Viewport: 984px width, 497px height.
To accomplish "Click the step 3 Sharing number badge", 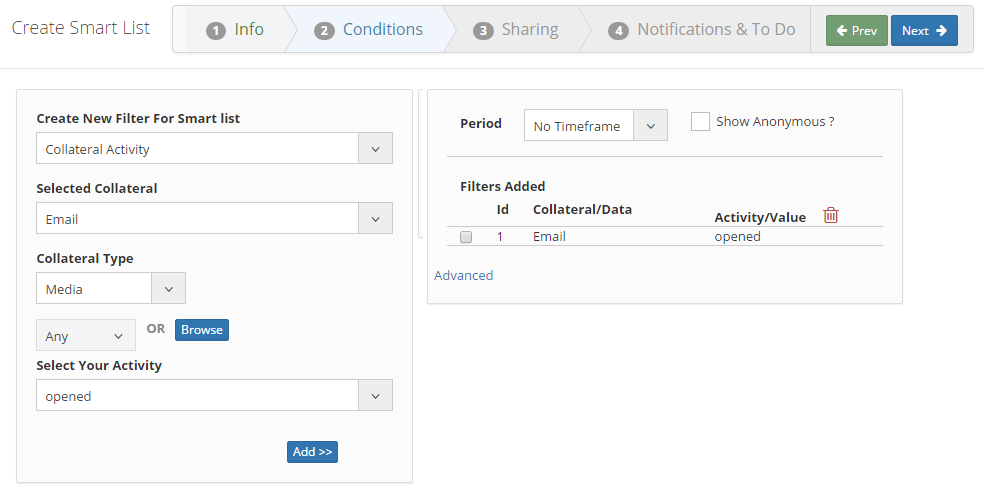I will pos(484,31).
